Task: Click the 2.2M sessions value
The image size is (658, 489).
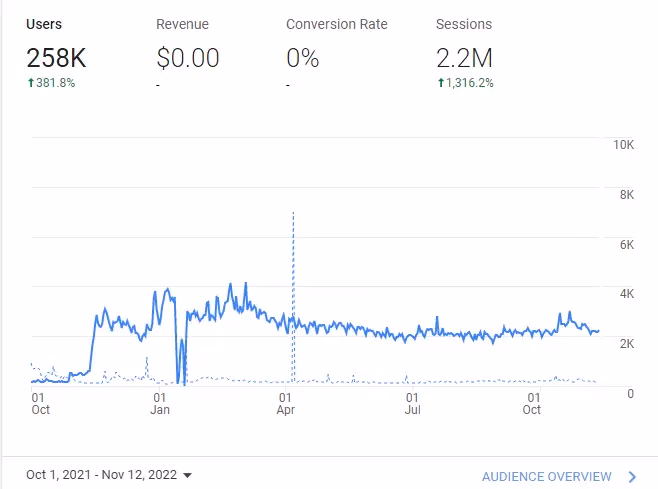Action: [x=464, y=58]
